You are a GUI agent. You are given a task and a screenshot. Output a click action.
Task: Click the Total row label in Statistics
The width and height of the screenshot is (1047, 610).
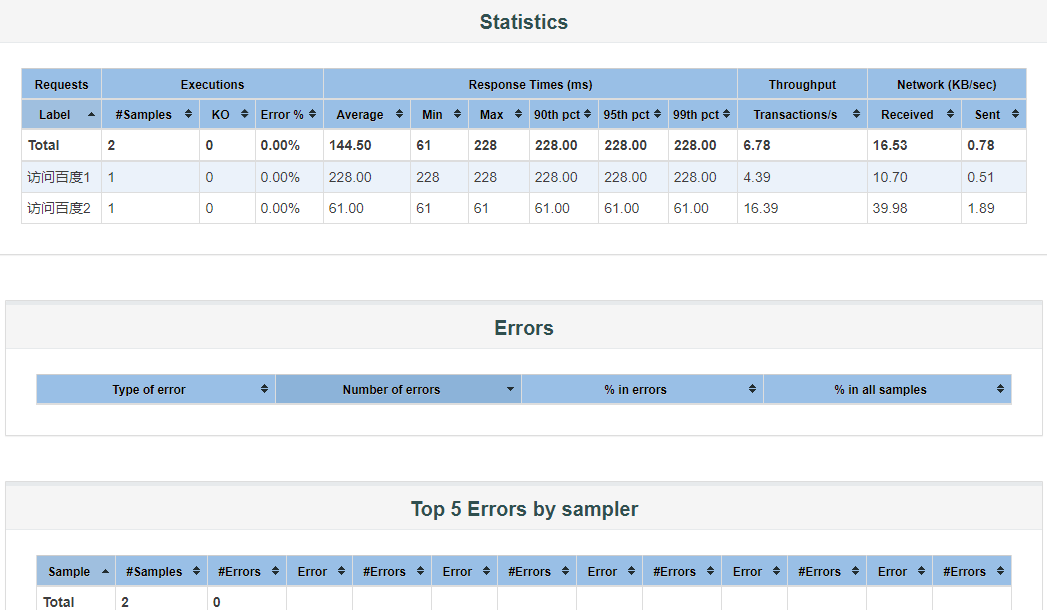point(43,145)
